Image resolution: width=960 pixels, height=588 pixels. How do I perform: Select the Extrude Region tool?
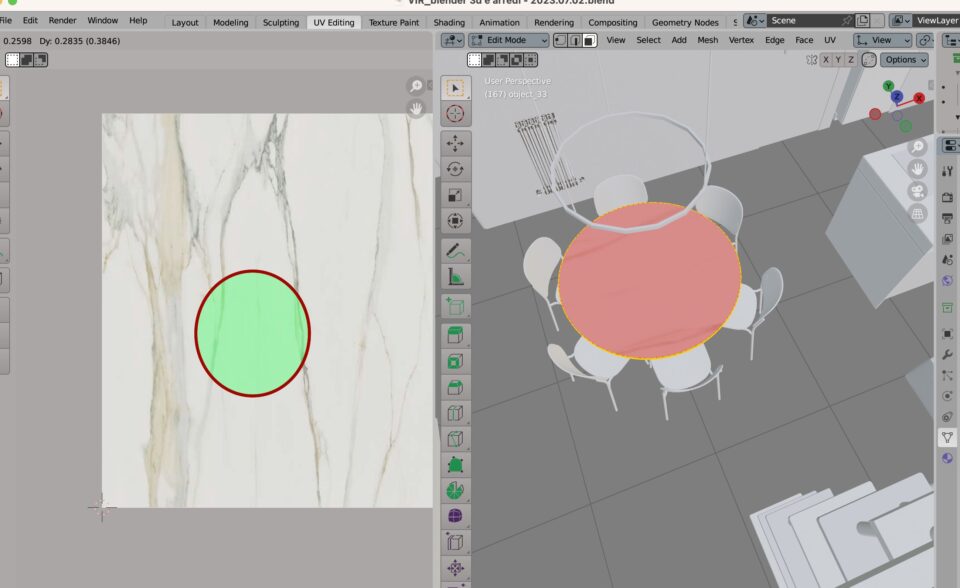(x=455, y=335)
